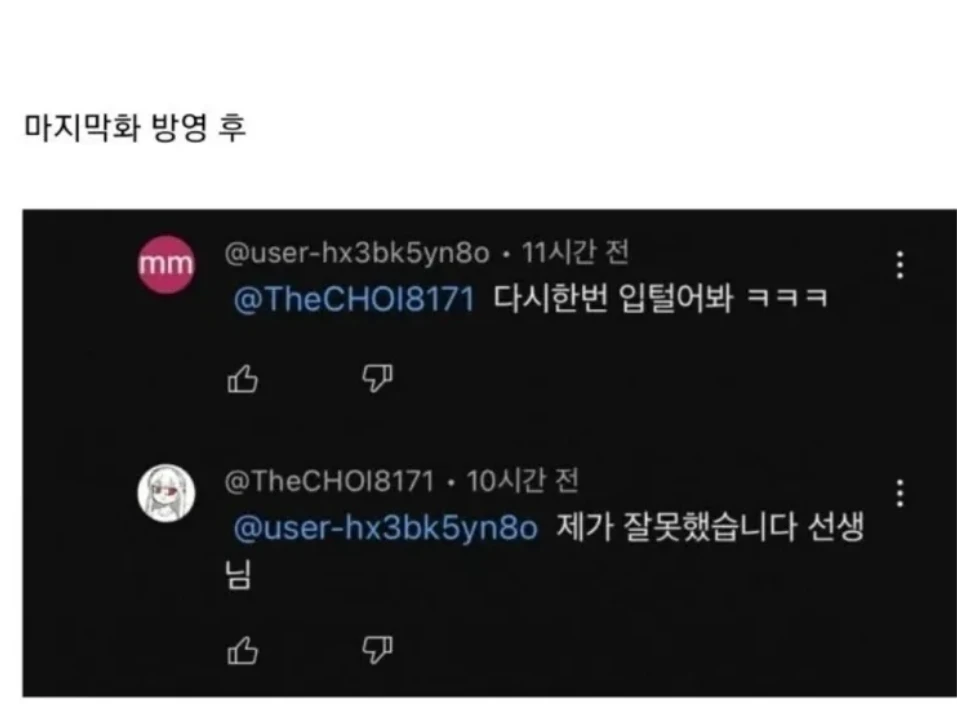This screenshot has height=704, width=957.
Task: Click the '10시간 전' timestamp
Action: [522, 482]
